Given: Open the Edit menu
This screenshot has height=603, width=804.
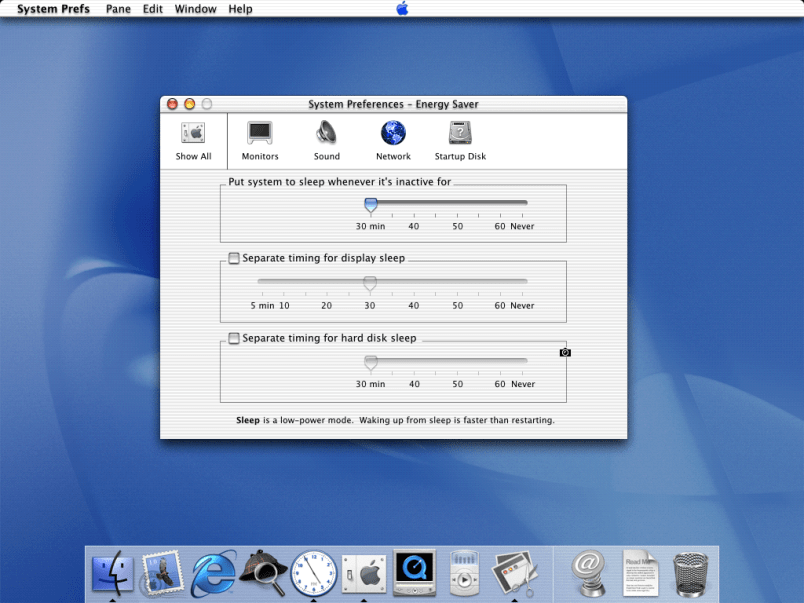Looking at the screenshot, I should 152,9.
